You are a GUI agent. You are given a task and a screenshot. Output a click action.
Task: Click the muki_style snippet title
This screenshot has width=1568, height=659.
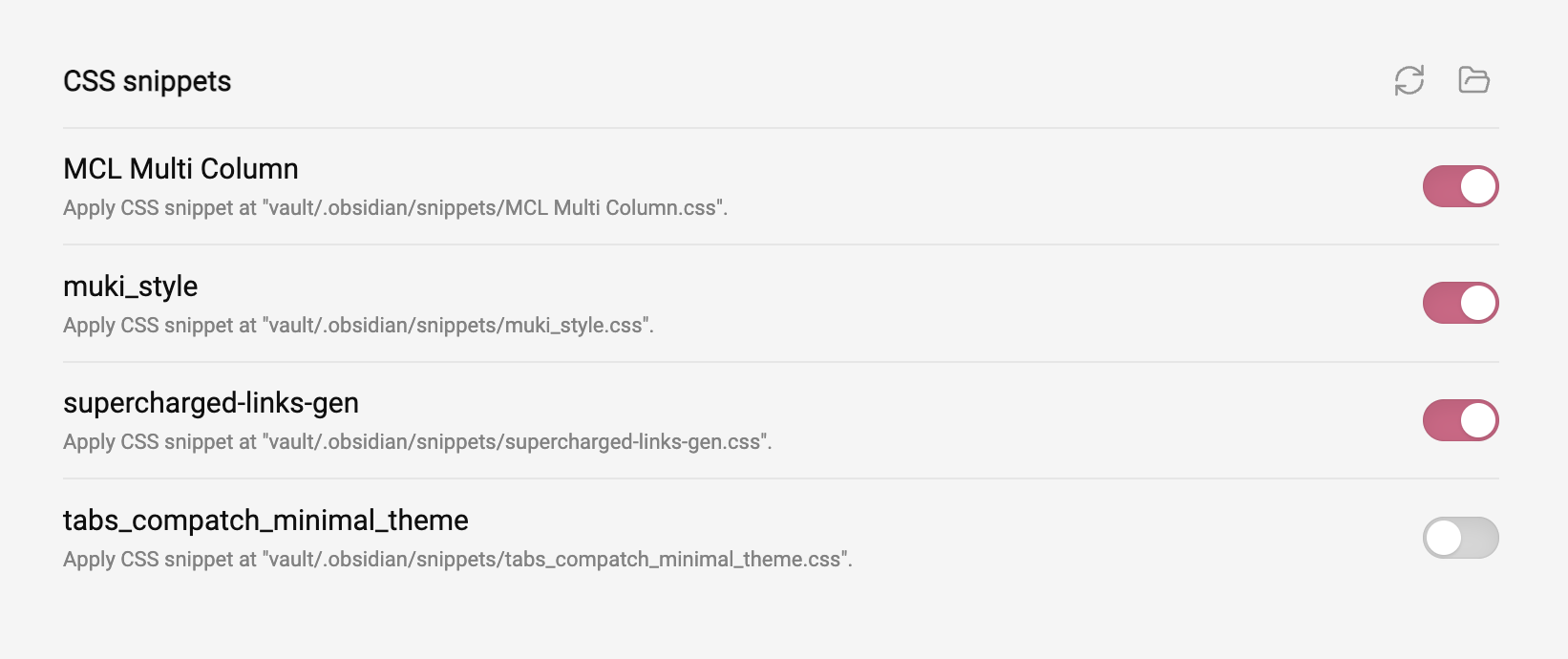click(129, 286)
